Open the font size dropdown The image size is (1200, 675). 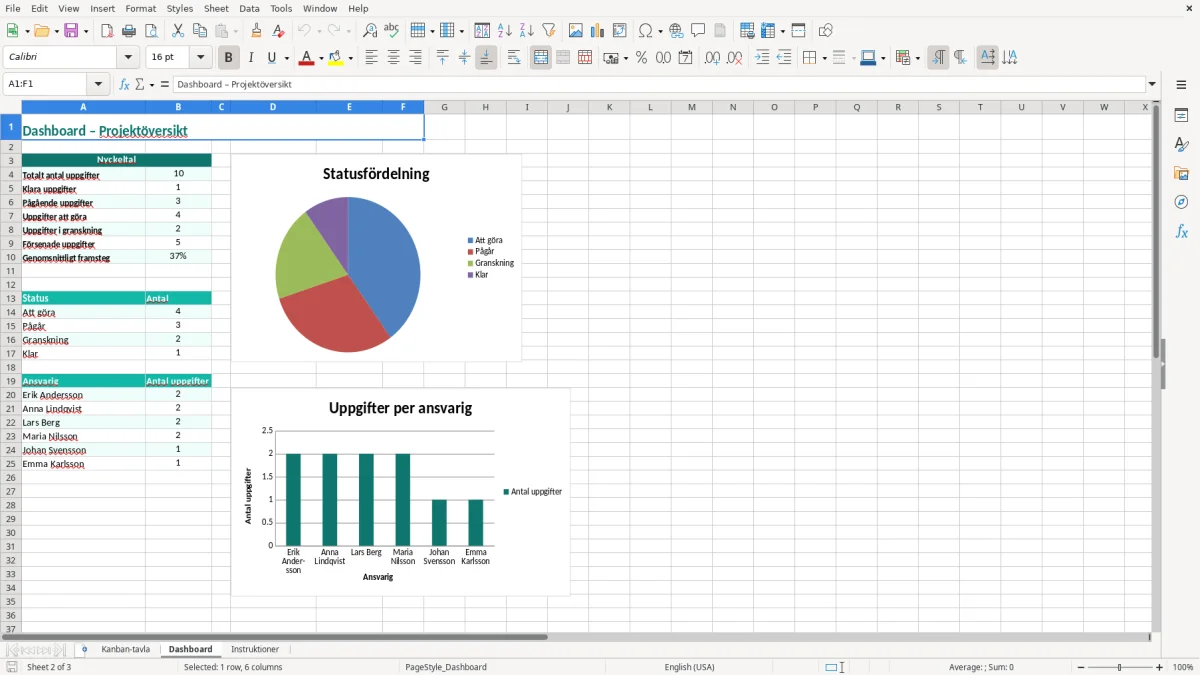[x=201, y=58]
